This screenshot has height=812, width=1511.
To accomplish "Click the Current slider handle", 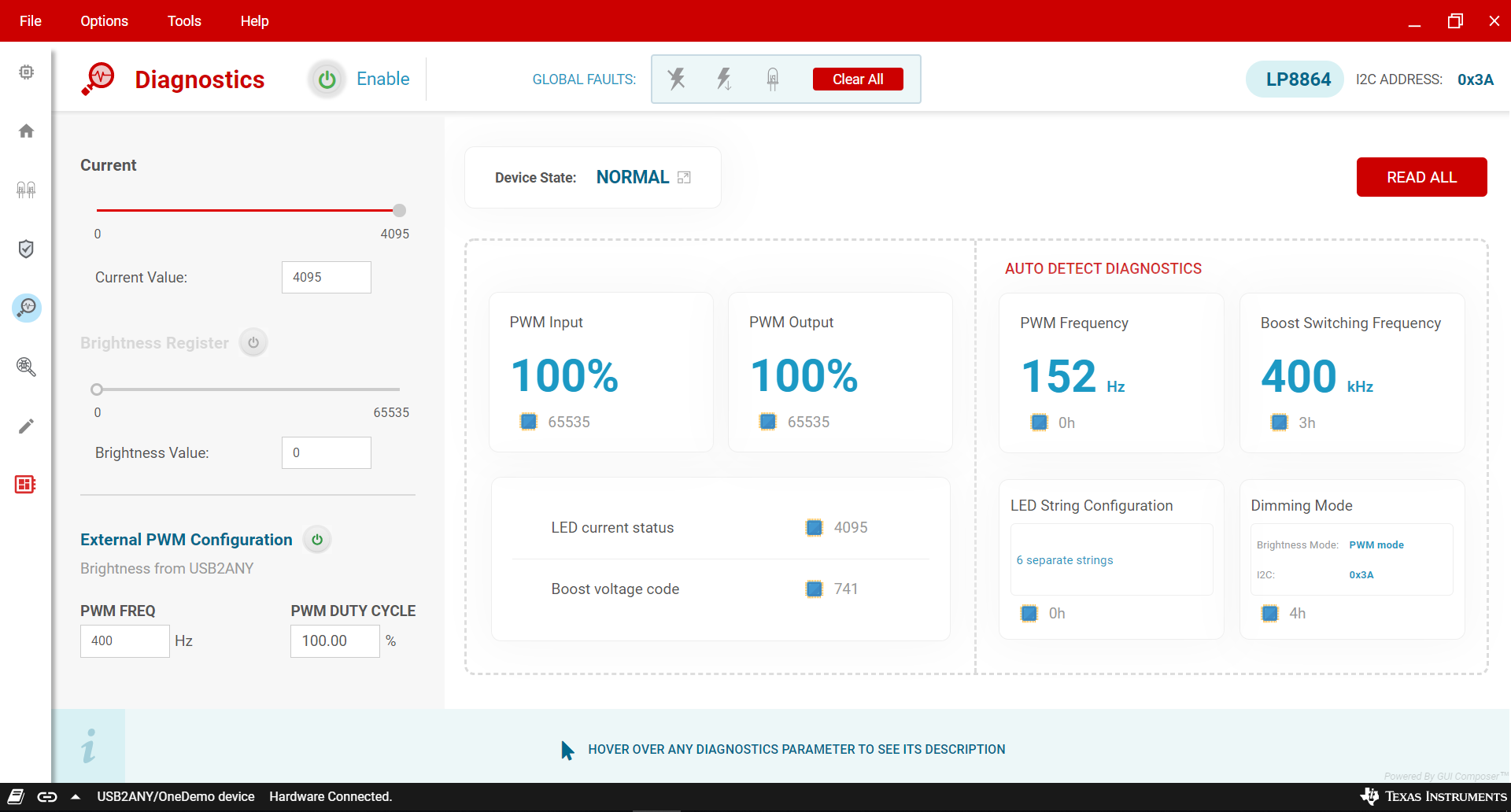I will tap(399, 210).
